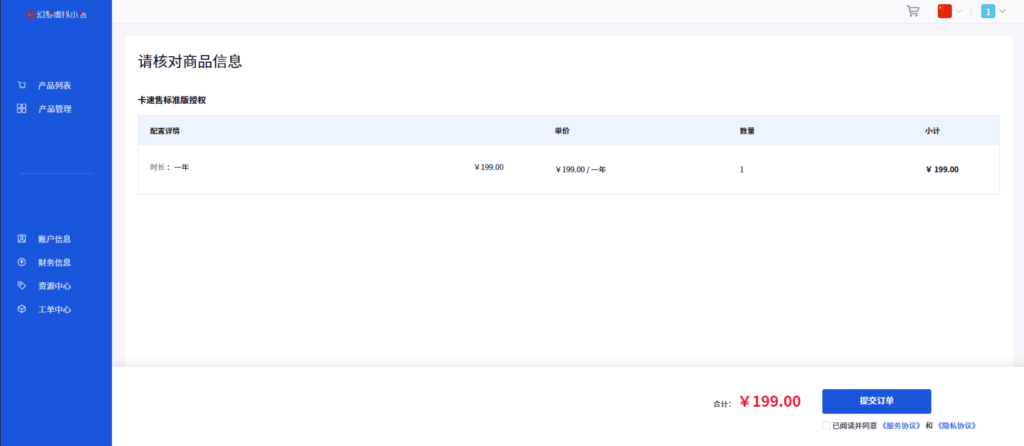Click the China flag language icon
This screenshot has width=1024, height=446.
[x=944, y=11]
